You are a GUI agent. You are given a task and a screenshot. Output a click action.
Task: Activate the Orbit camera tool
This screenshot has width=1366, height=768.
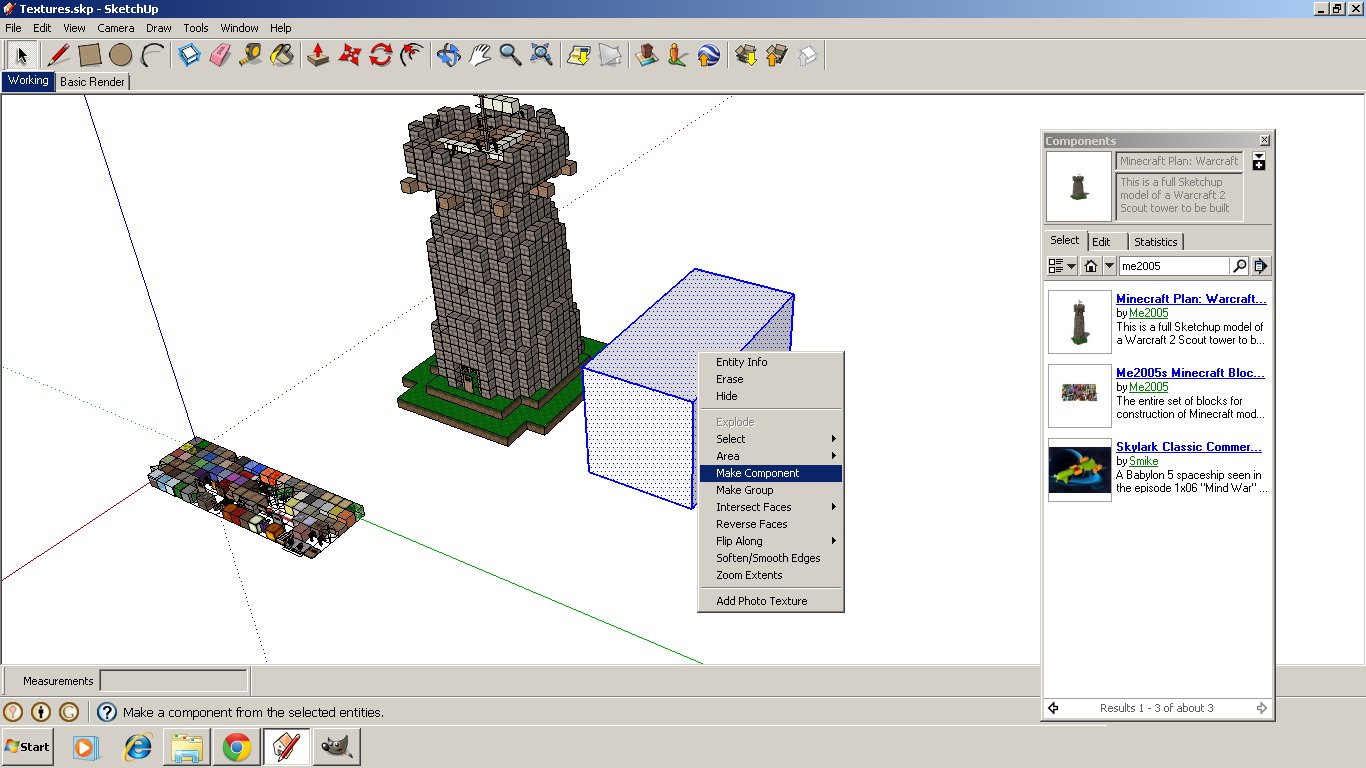click(448, 55)
